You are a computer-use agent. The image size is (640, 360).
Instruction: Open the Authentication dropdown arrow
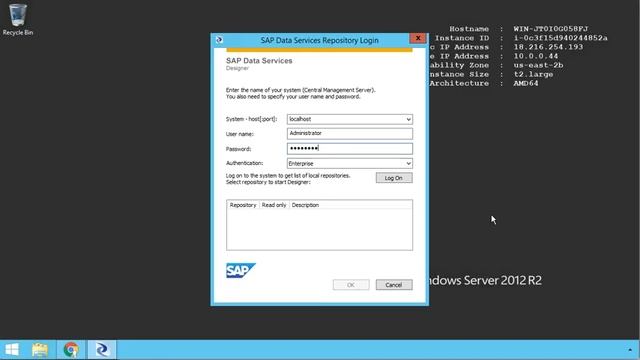pos(408,163)
